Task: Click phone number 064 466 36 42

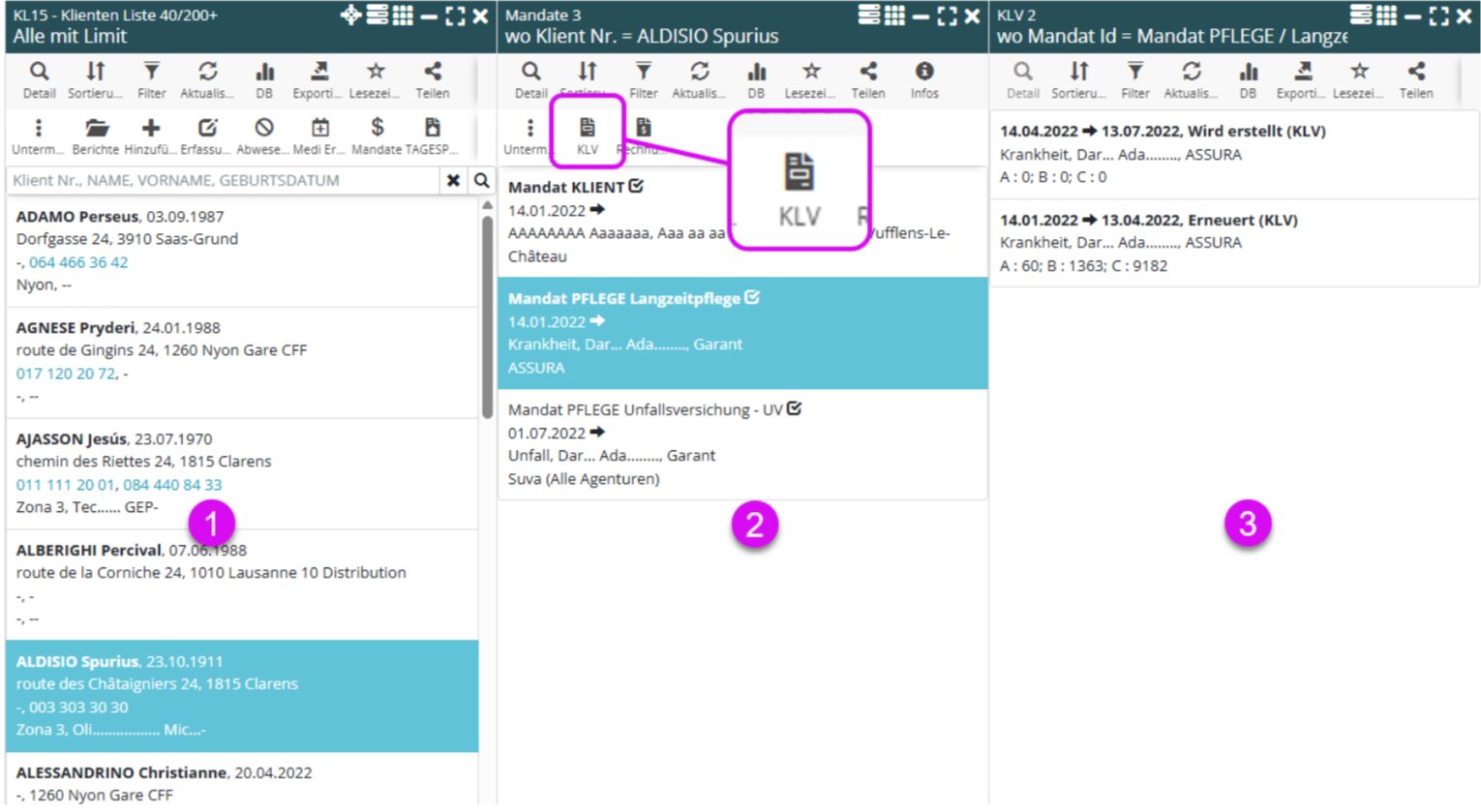Action: click(78, 262)
